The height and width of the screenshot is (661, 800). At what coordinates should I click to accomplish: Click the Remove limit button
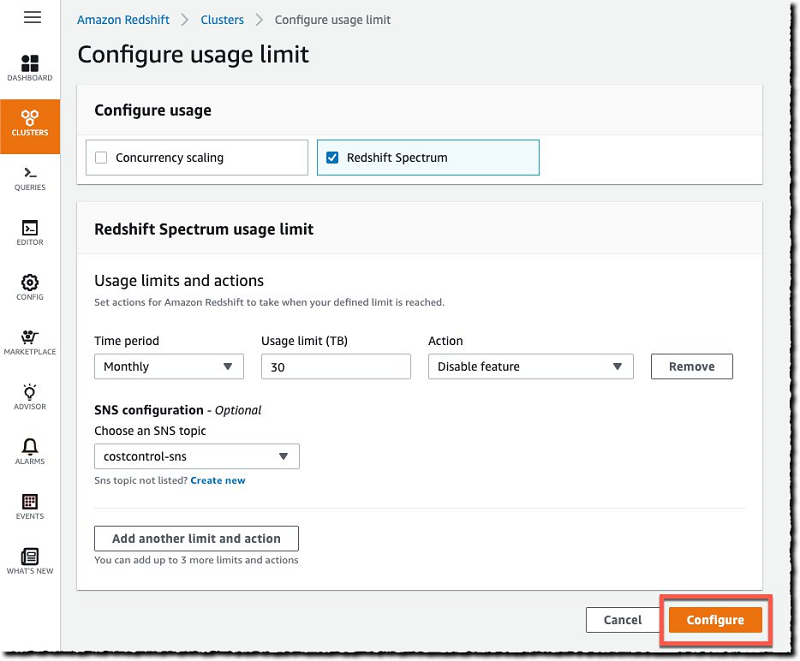click(x=691, y=367)
